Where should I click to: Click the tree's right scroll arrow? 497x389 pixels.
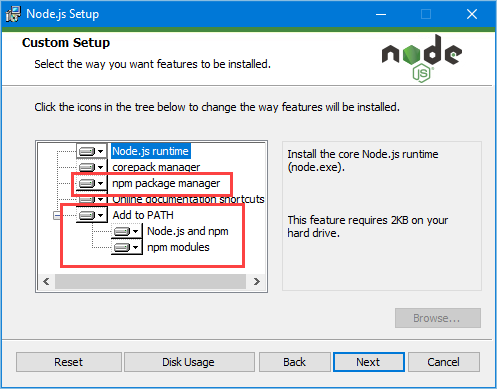click(x=256, y=282)
